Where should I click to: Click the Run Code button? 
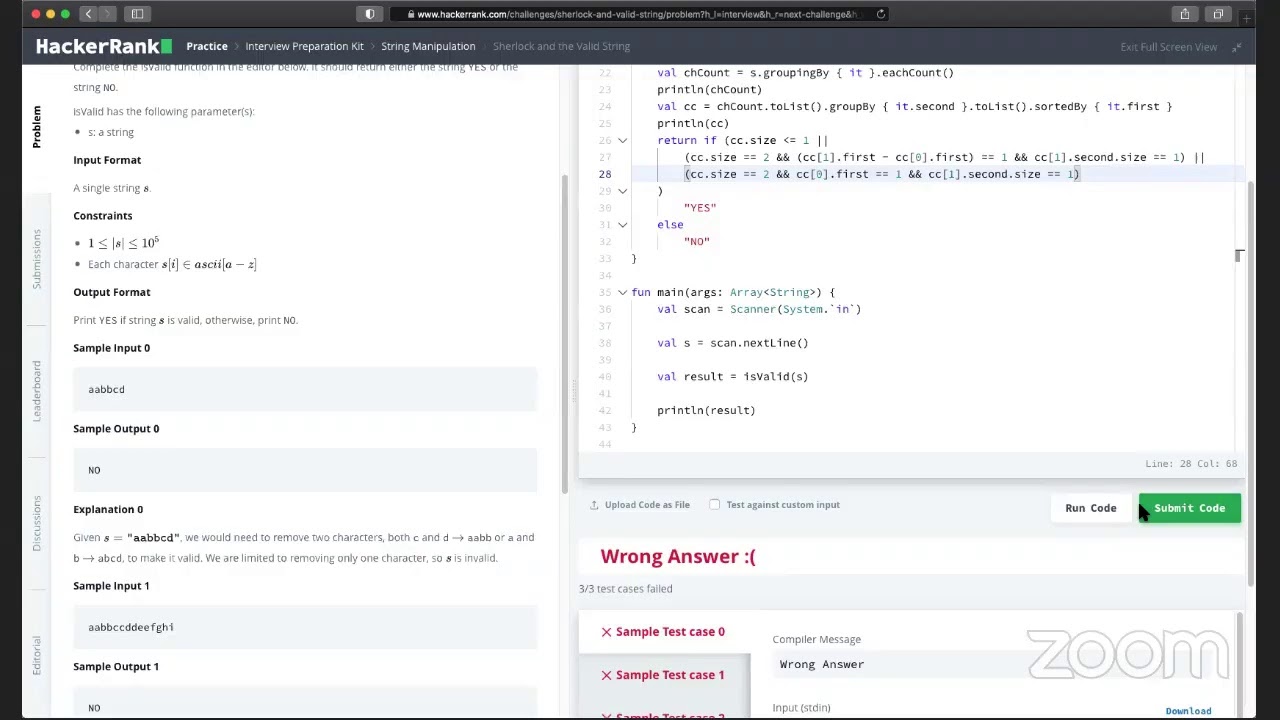point(1090,508)
